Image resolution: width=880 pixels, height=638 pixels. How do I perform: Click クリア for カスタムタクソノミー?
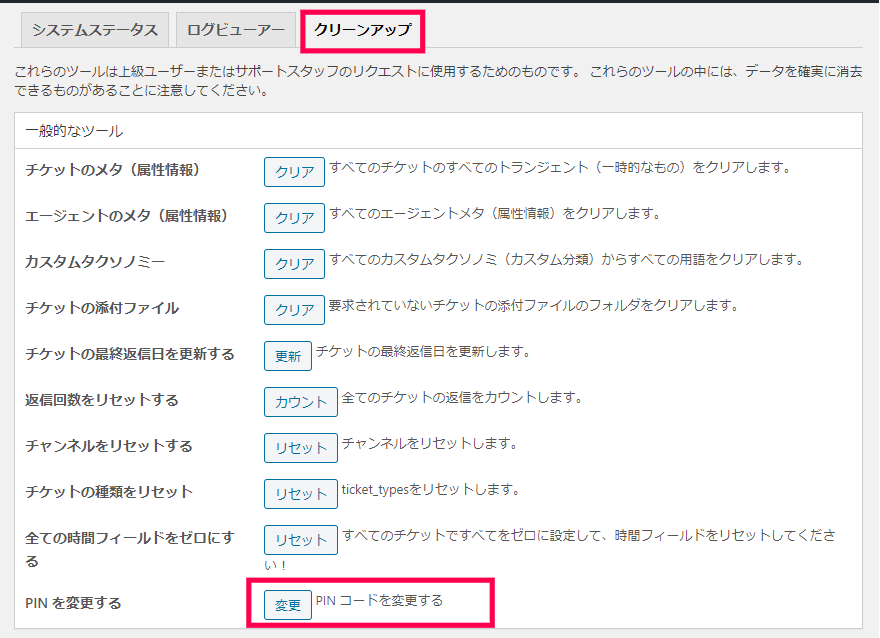pyautogui.click(x=294, y=264)
